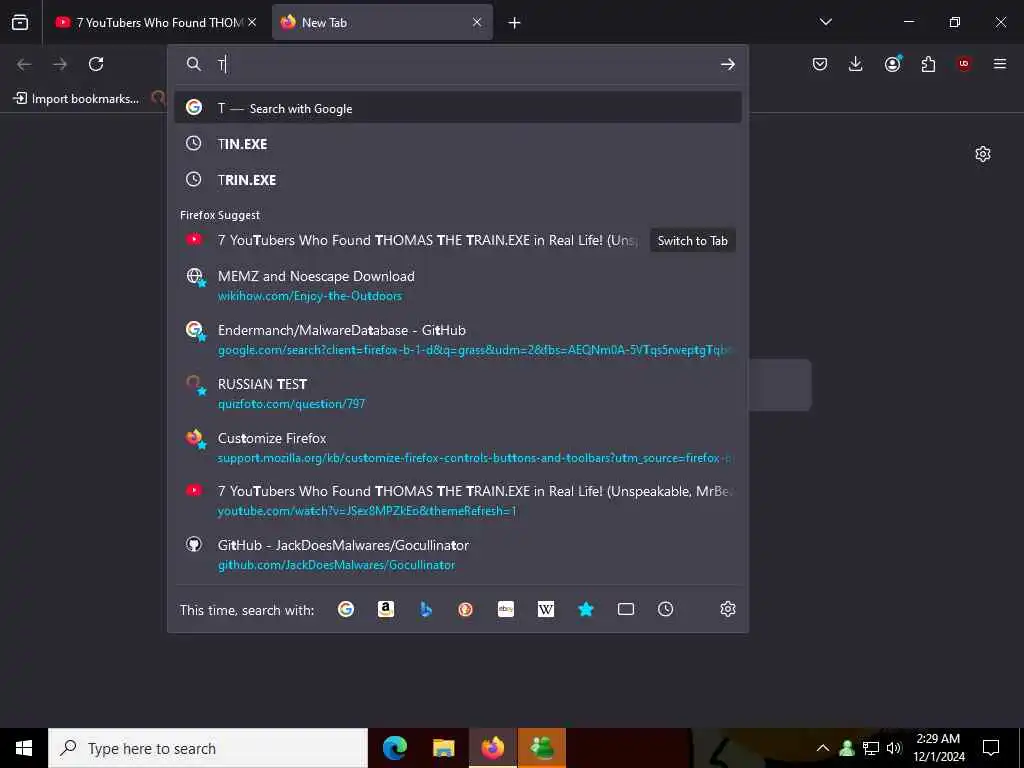This screenshot has width=1024, height=768.
Task: Open the volume speaker icon
Action: pos(894,748)
